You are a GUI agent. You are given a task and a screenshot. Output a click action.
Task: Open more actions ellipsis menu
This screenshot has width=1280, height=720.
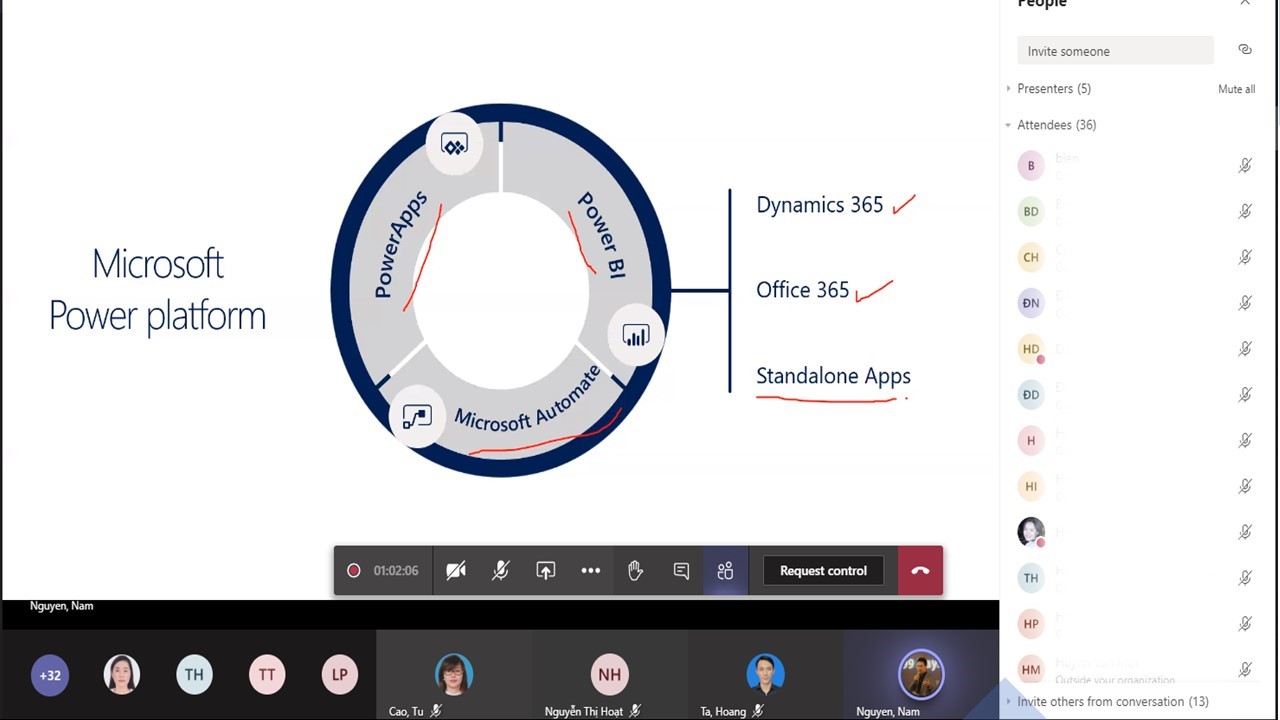pos(591,570)
